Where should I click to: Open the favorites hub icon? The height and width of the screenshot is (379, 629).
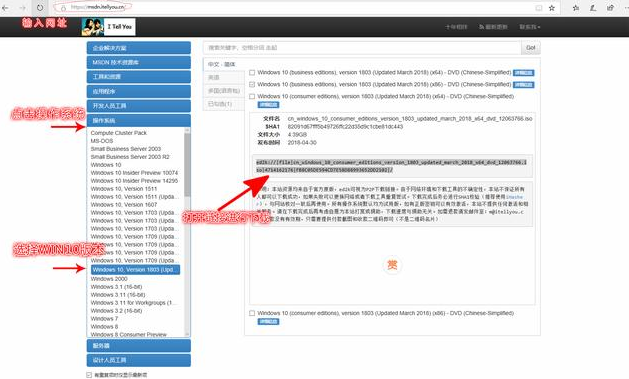pos(576,8)
